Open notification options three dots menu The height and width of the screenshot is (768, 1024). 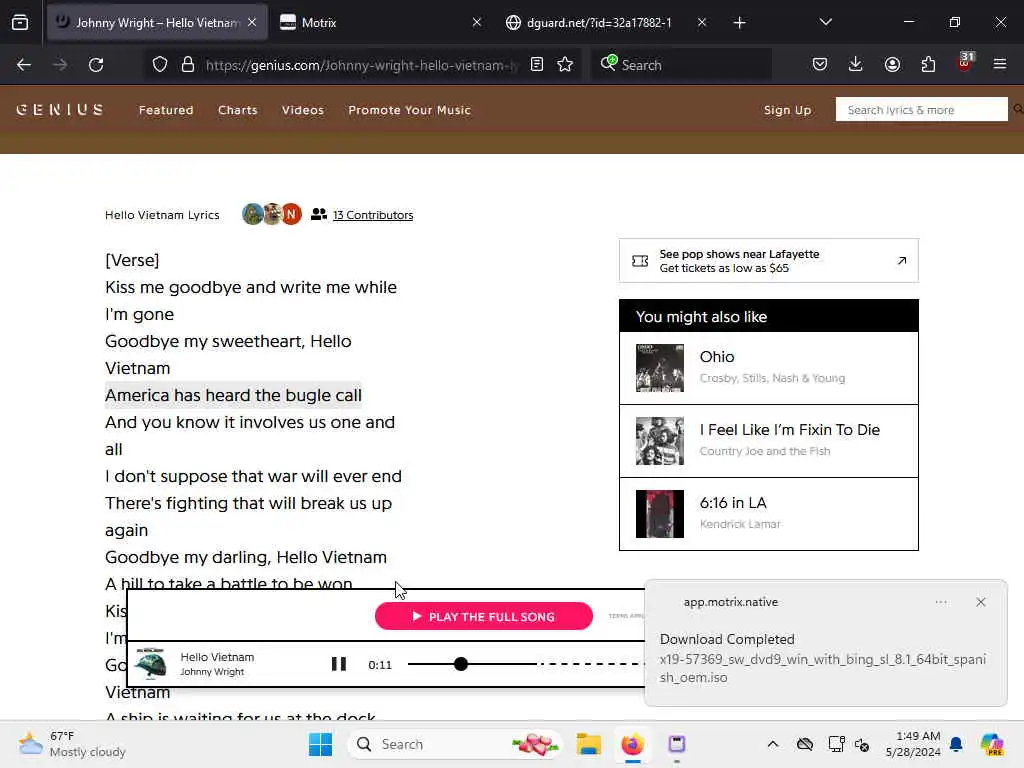[x=941, y=602]
